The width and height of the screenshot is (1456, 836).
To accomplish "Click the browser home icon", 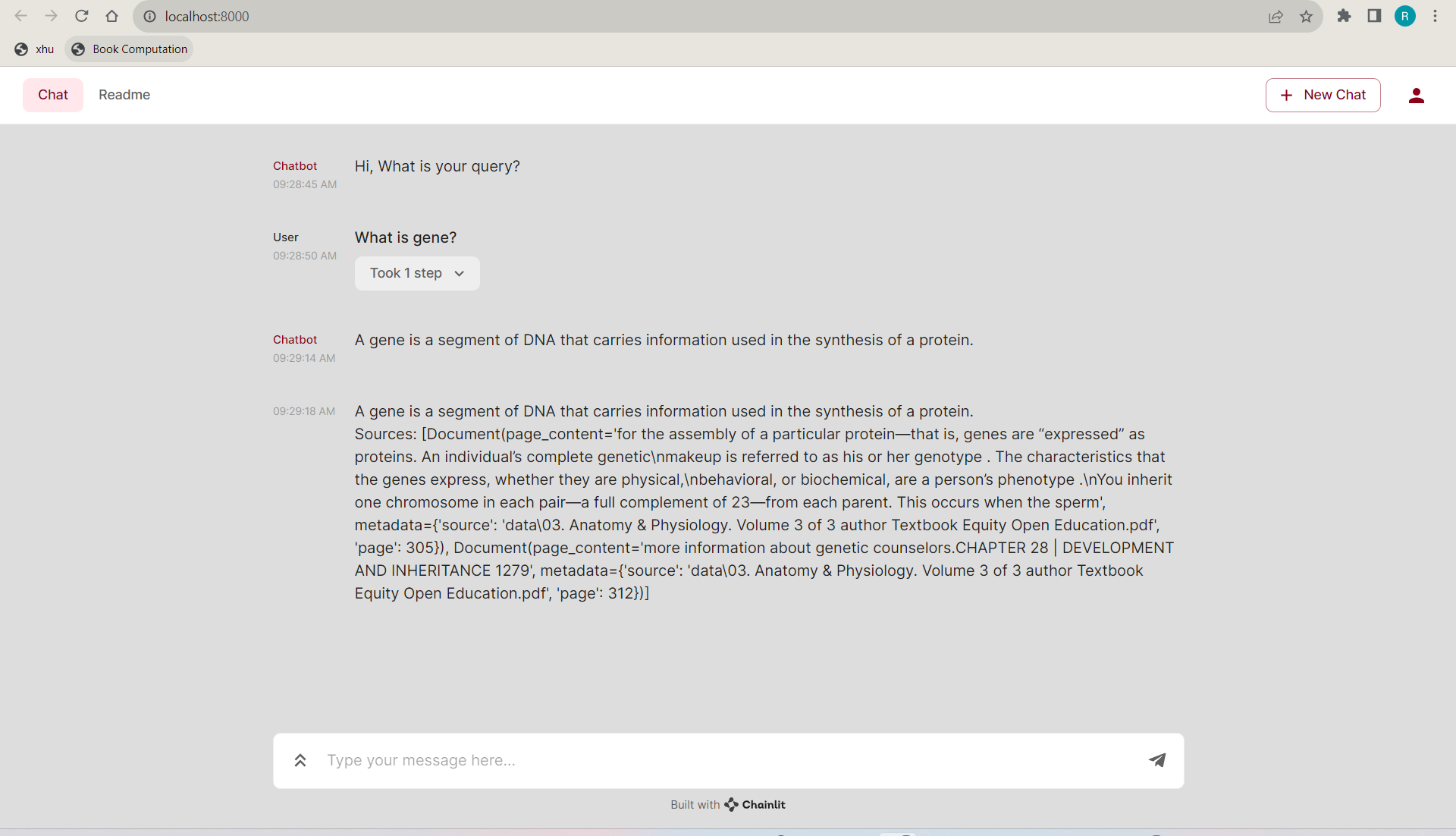I will (111, 16).
